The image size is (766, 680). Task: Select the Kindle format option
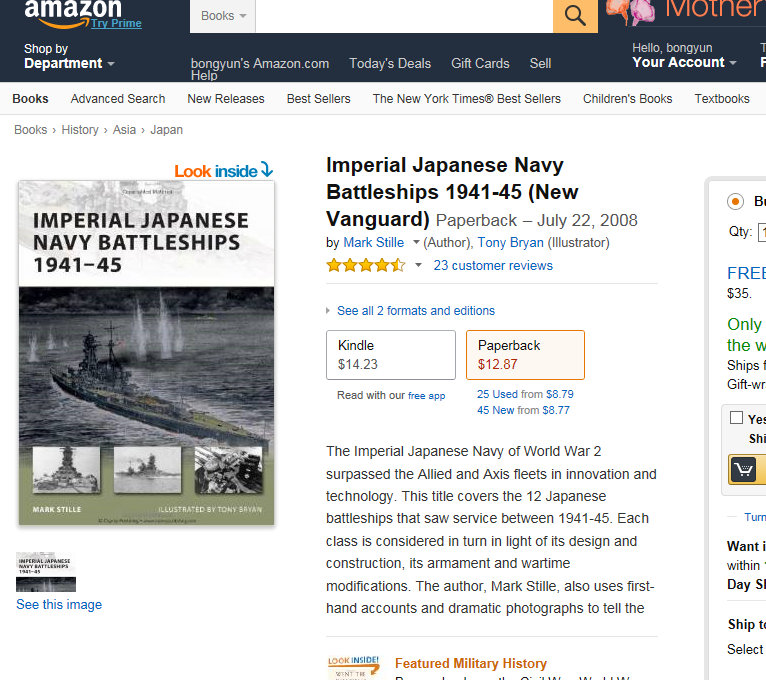pos(391,355)
